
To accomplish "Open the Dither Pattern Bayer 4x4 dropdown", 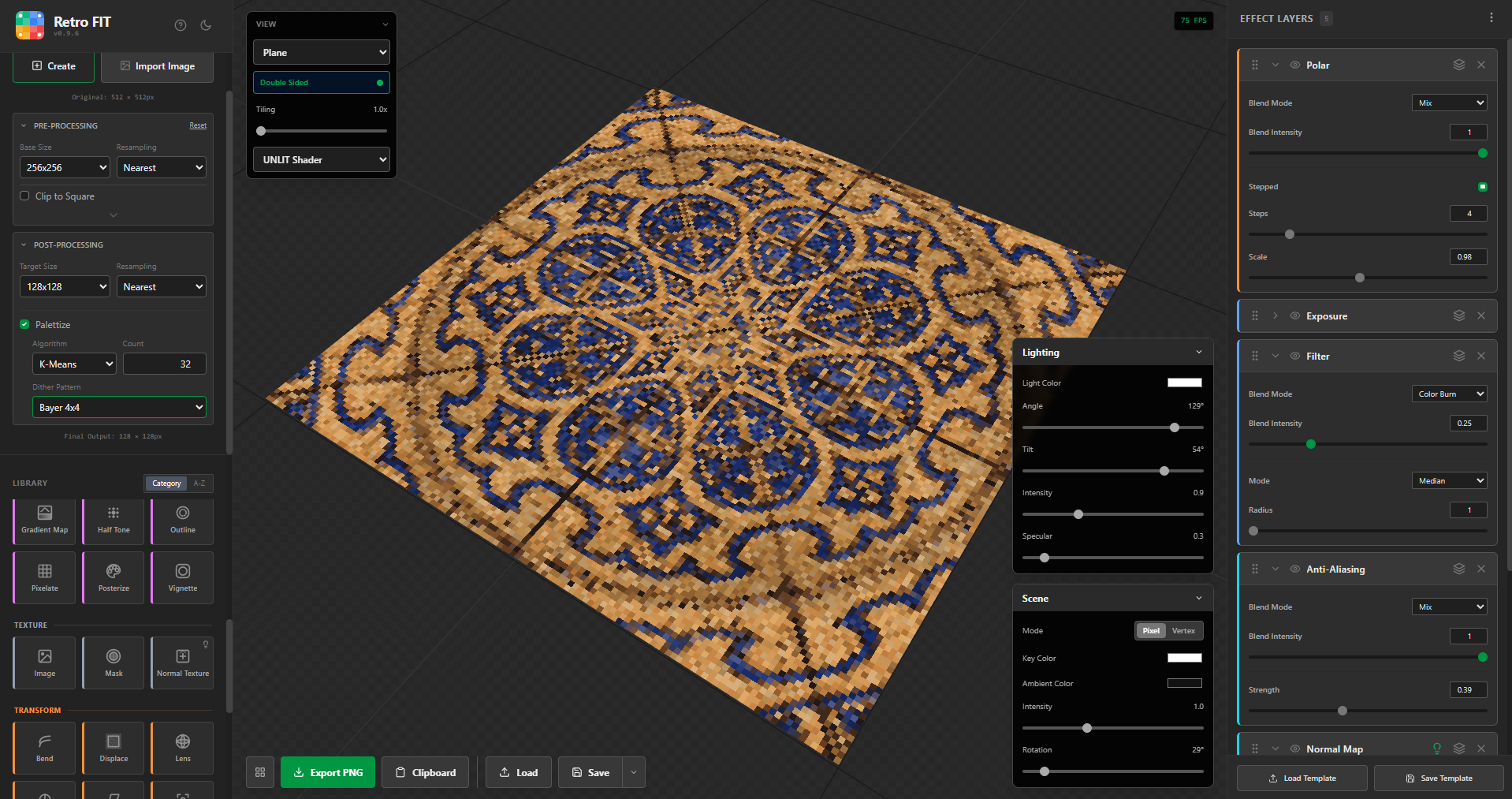I will 119,407.
